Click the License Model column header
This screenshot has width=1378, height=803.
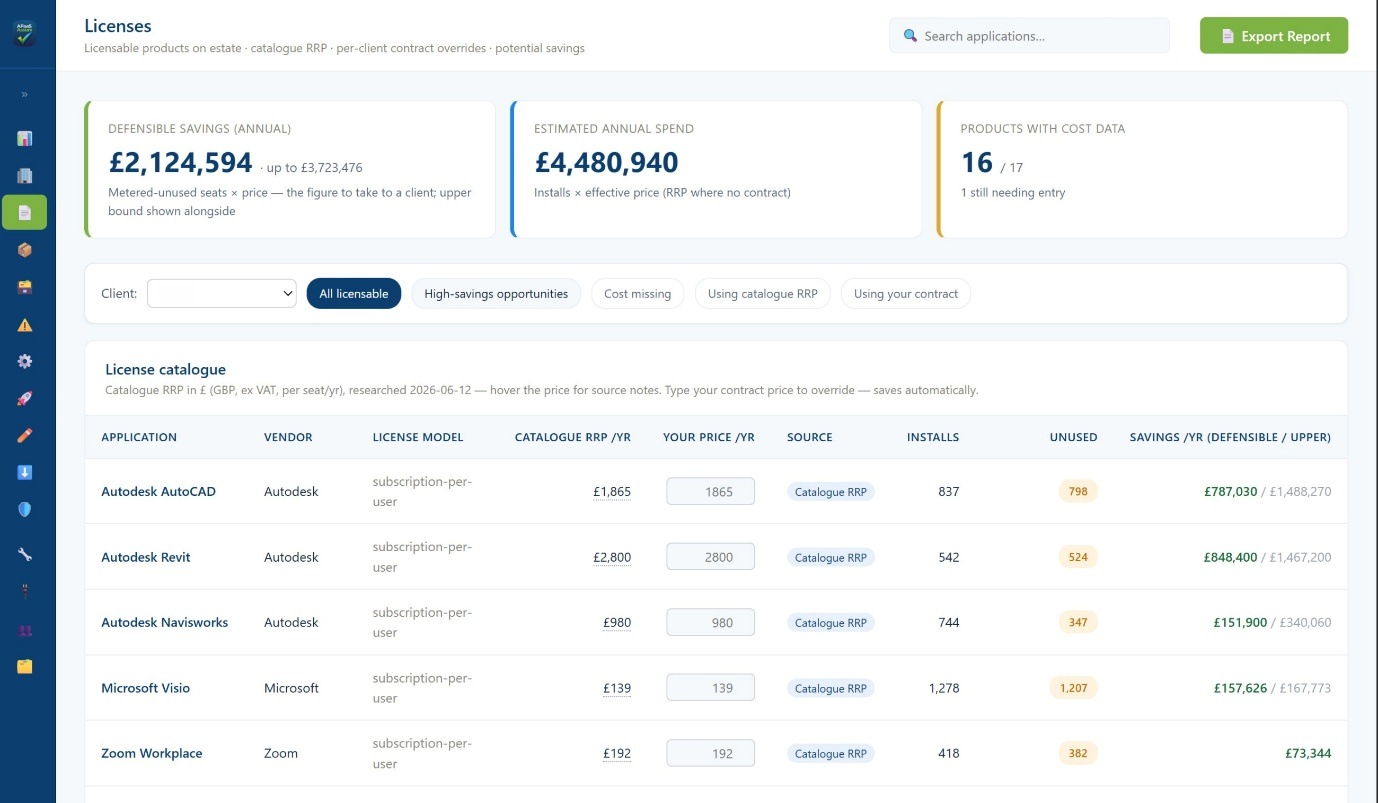[418, 437]
